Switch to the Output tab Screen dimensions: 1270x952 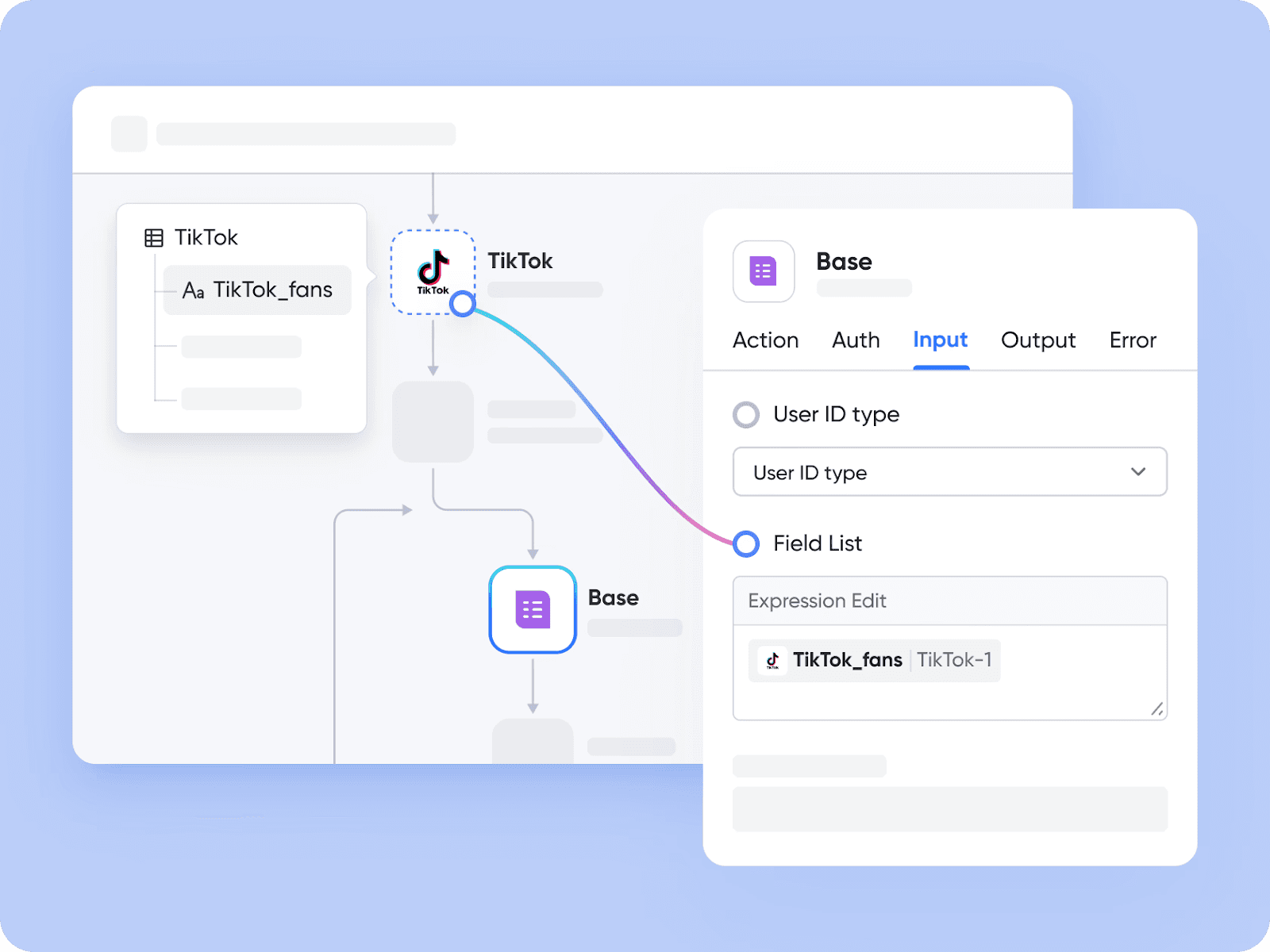[x=1037, y=340]
